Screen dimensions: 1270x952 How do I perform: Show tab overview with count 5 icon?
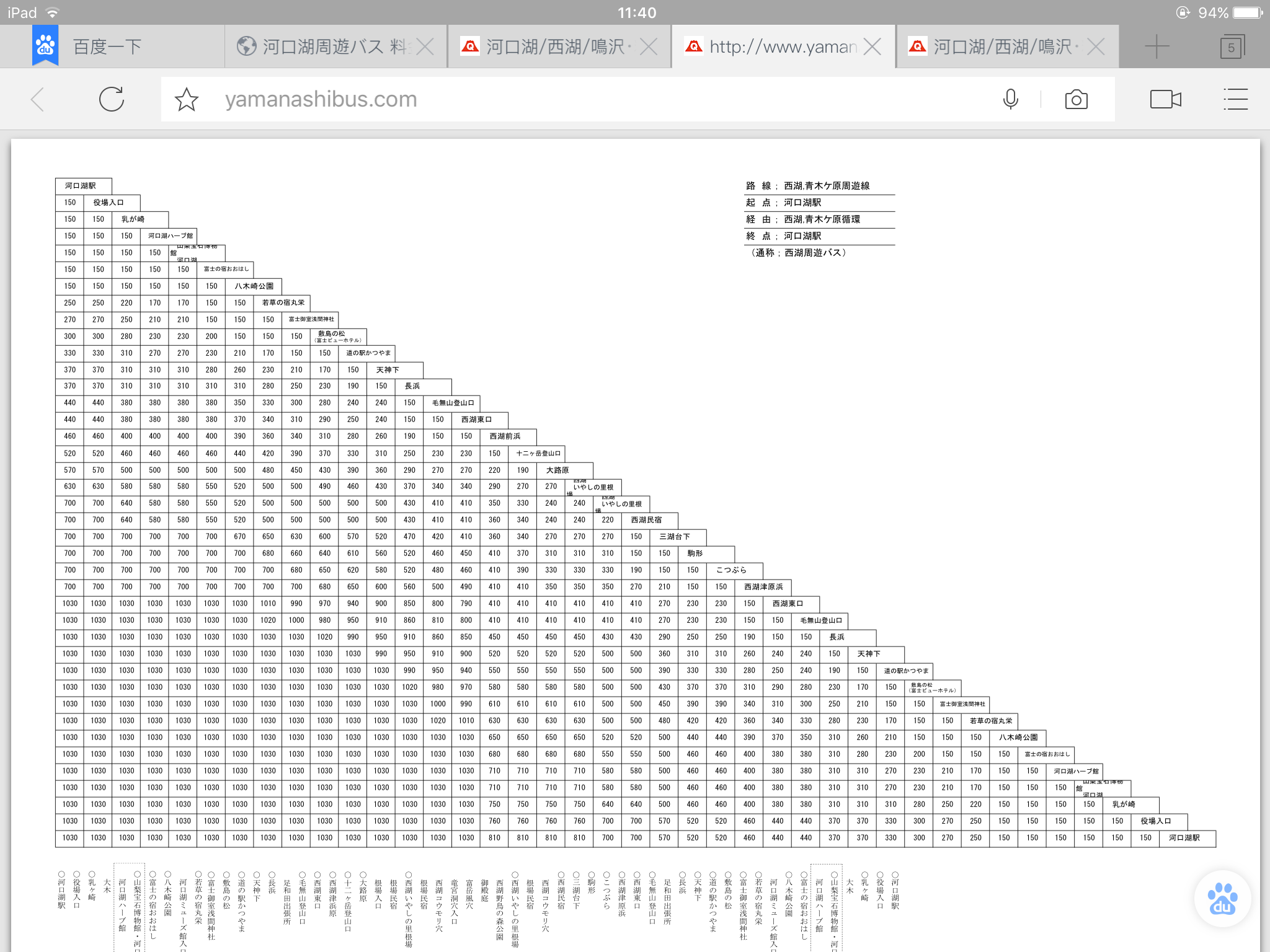pos(1232,46)
